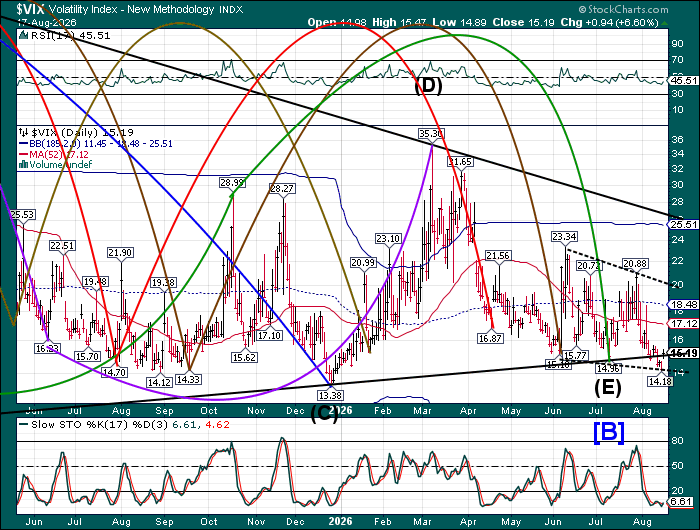Click the 15.70 low price label
Image resolution: width=700 pixels, height=530 pixels.
(88, 356)
